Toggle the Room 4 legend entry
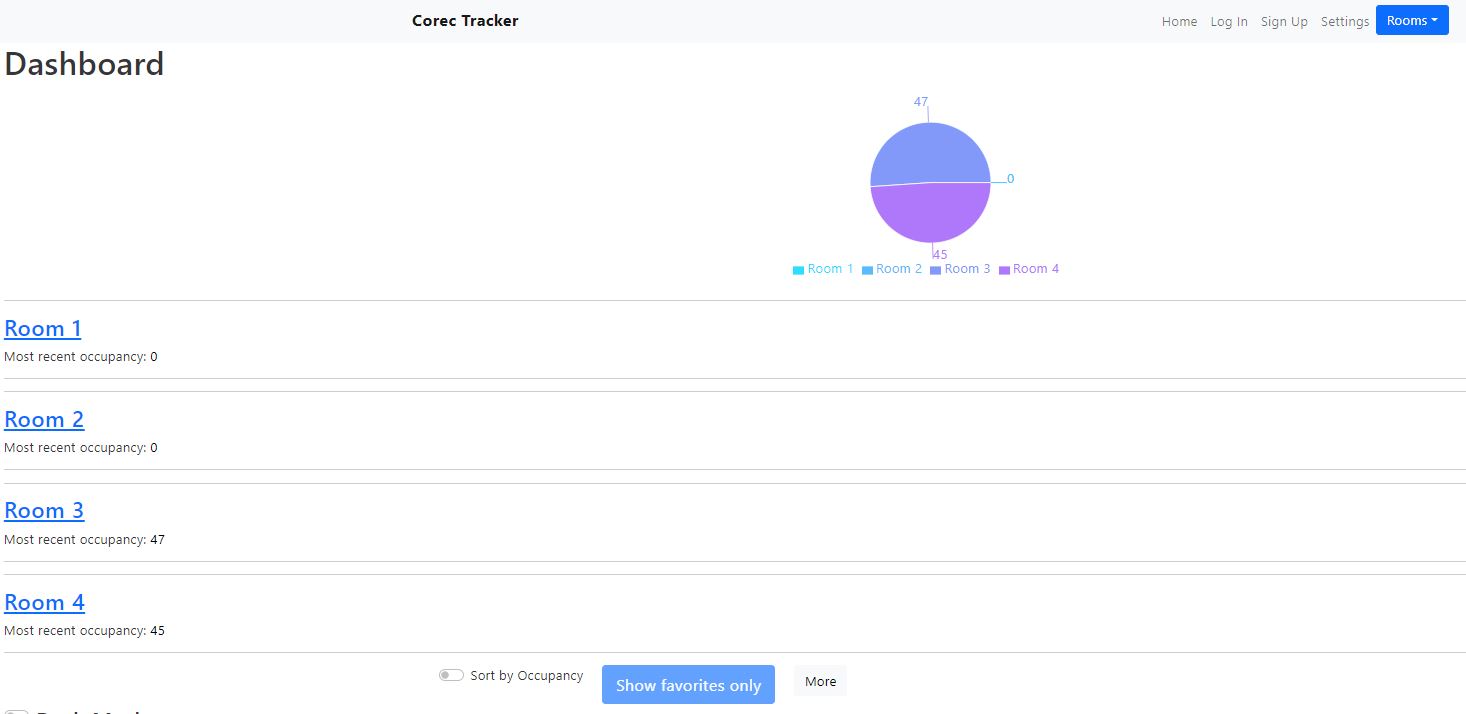The height and width of the screenshot is (714, 1466). [x=1029, y=268]
